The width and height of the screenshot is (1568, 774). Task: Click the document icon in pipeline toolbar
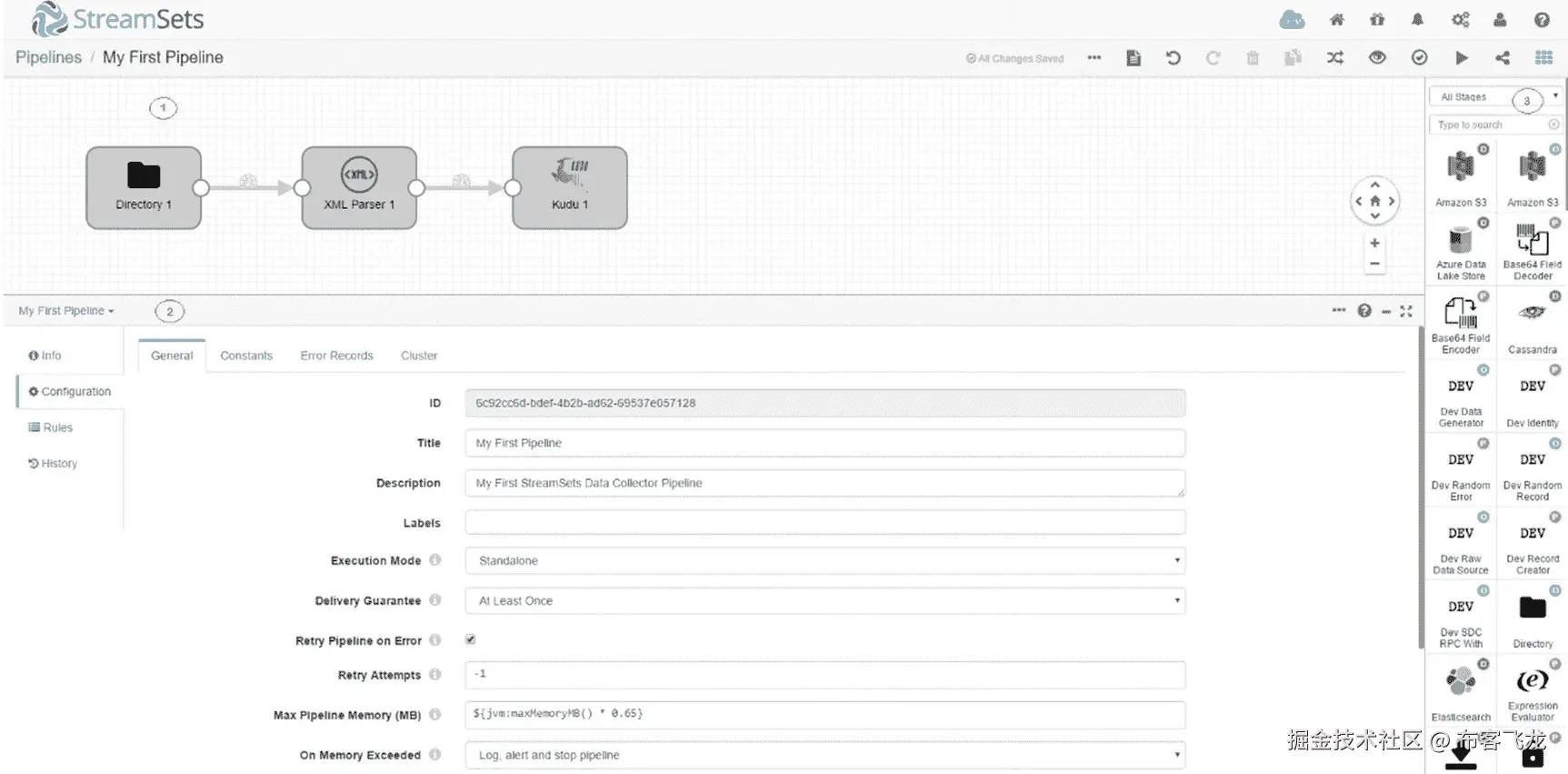tap(1134, 57)
